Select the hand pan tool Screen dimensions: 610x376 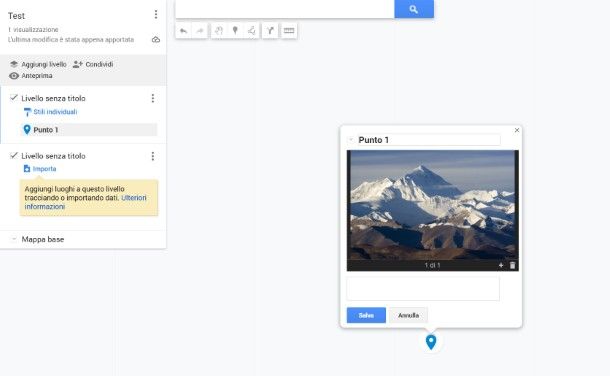(219, 31)
